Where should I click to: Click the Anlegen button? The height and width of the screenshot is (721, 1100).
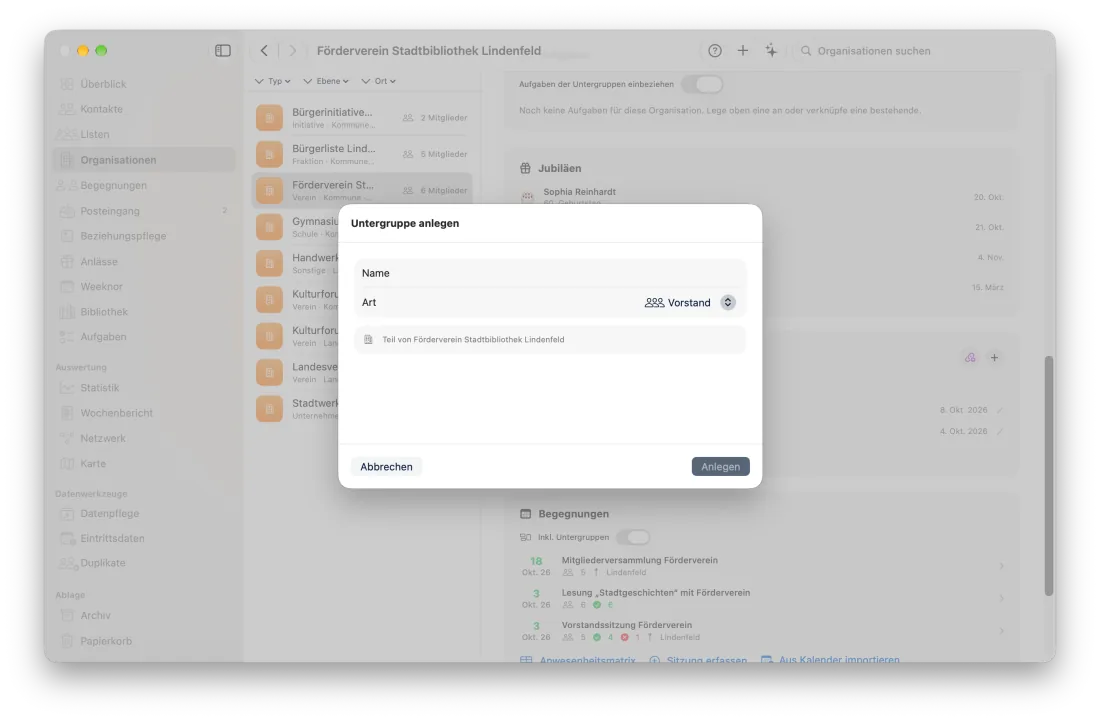point(720,467)
